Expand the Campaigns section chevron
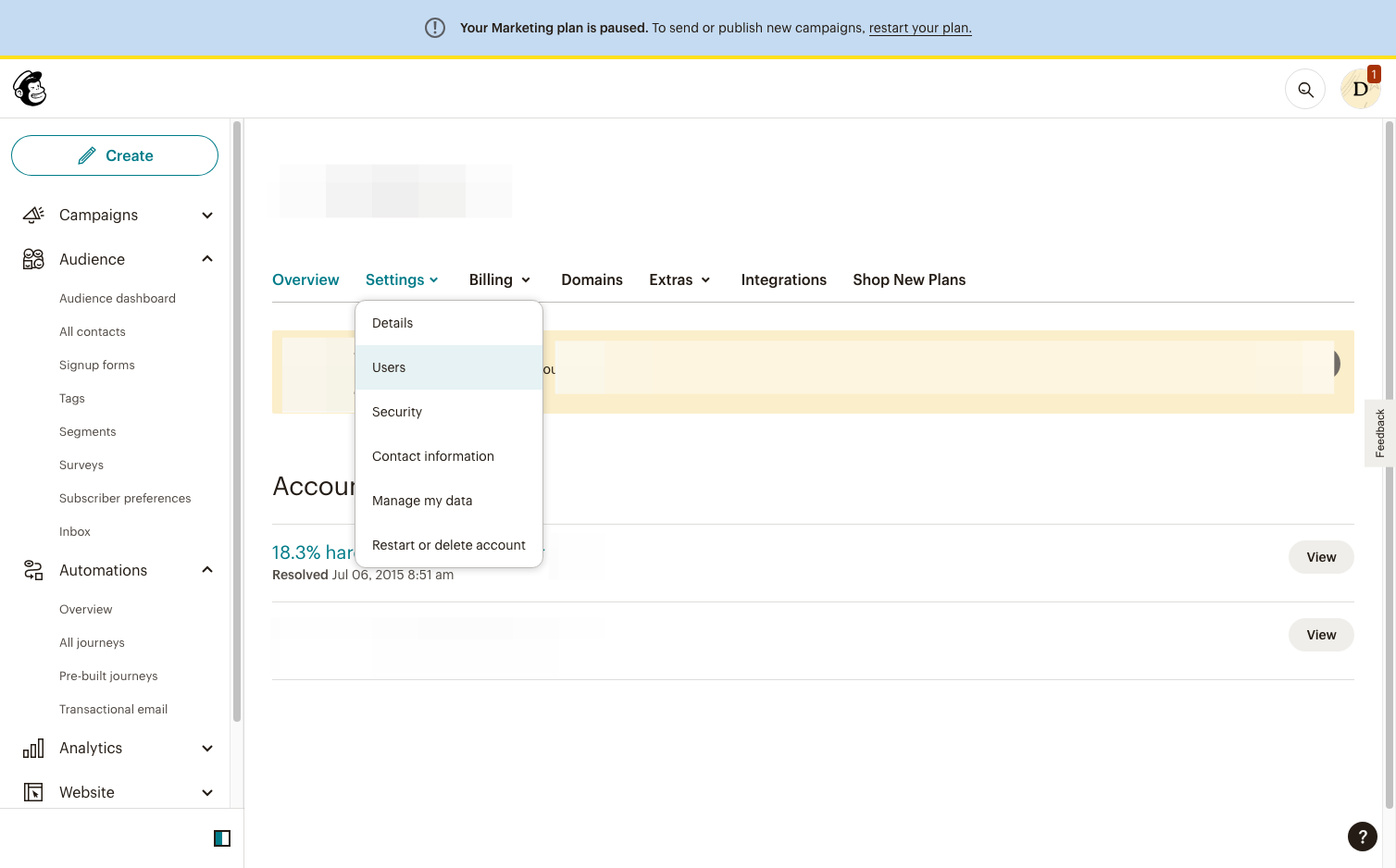This screenshot has width=1396, height=868. click(207, 216)
